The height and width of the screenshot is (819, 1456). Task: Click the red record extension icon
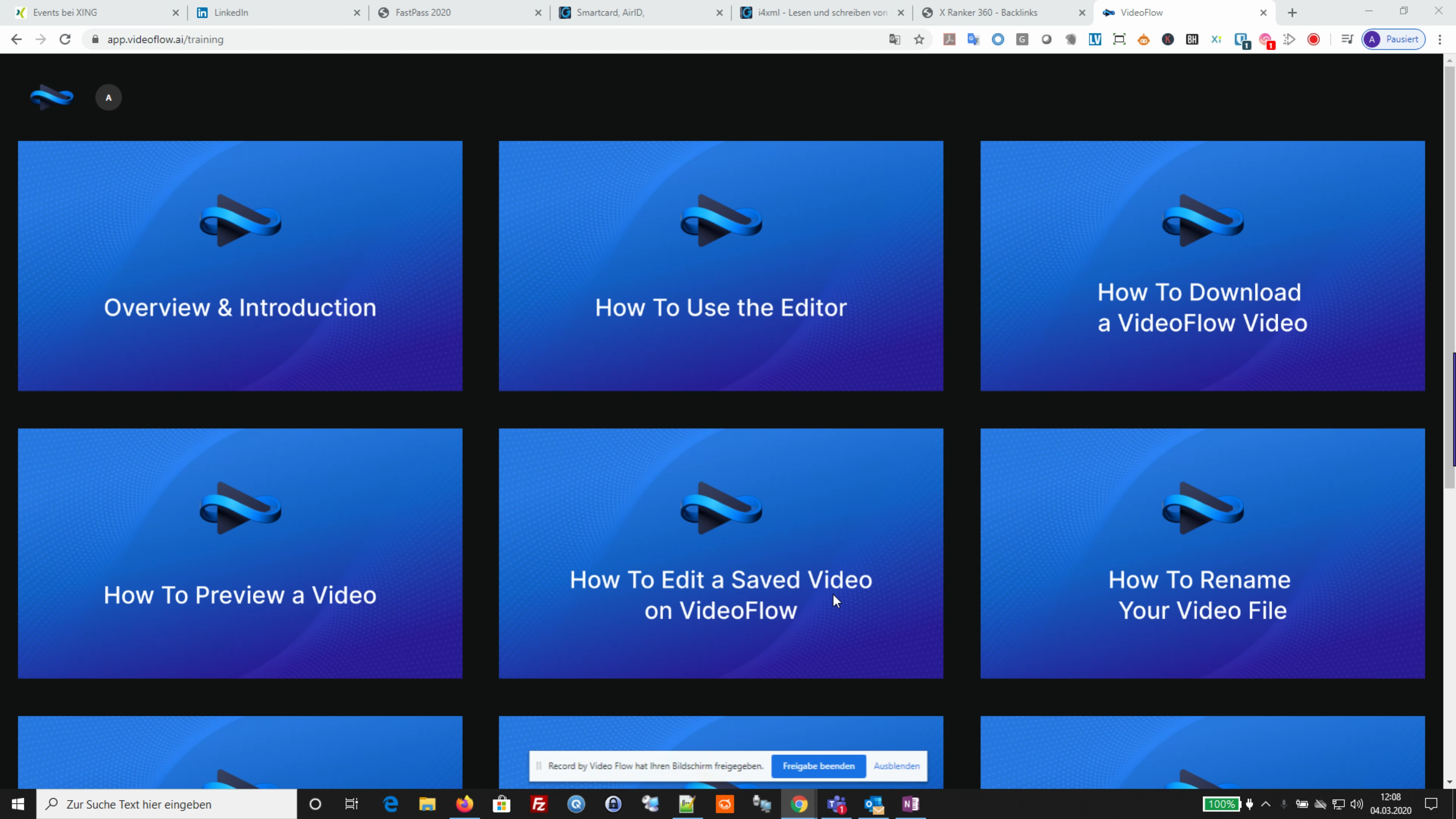1313,39
